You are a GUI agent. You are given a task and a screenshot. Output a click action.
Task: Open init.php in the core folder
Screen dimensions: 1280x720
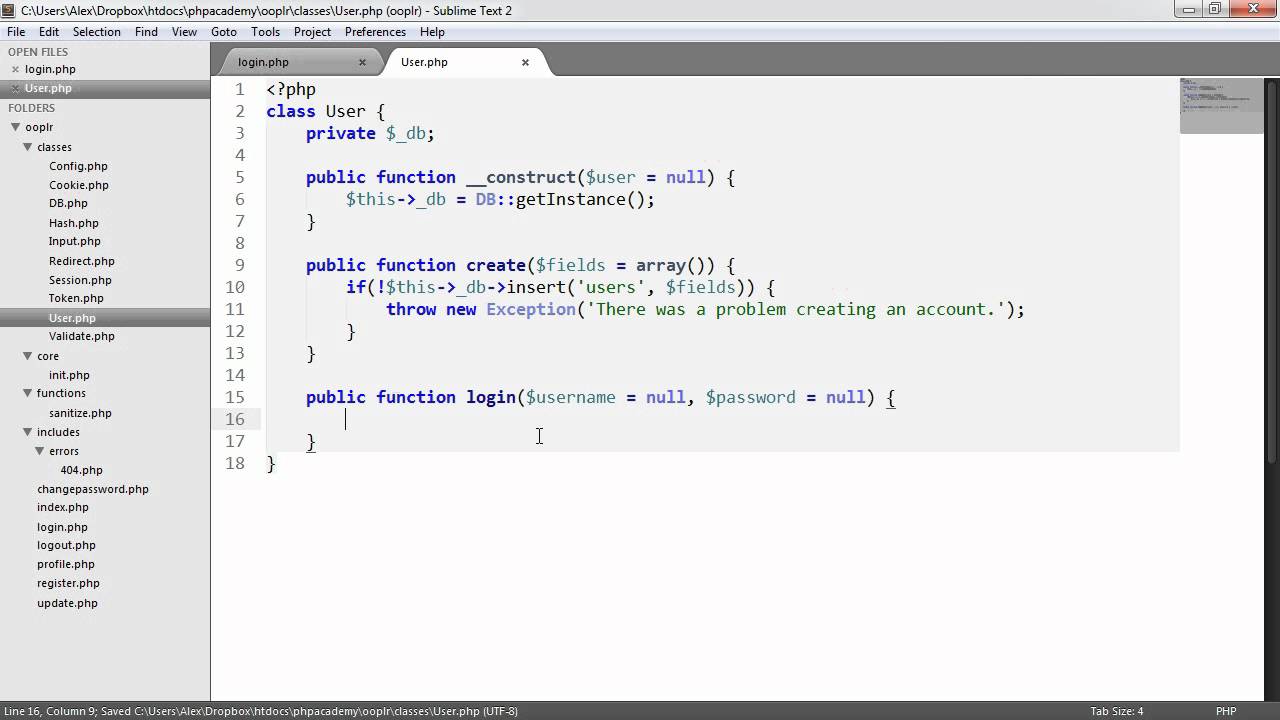[69, 375]
